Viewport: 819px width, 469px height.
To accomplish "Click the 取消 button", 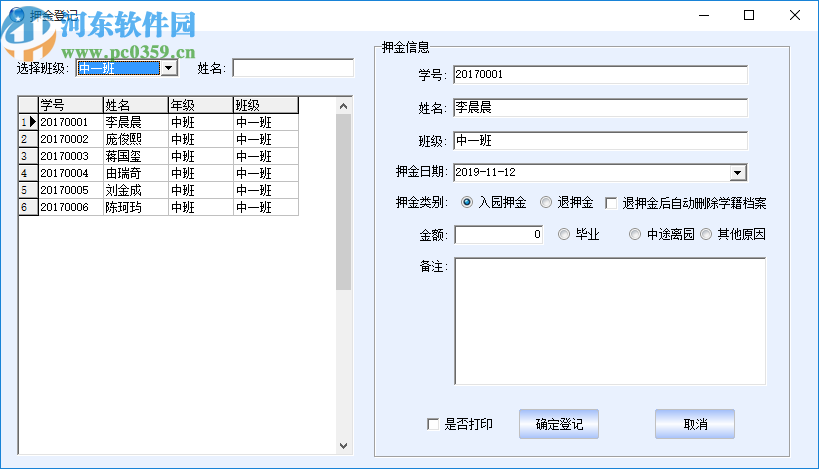I will point(695,424).
